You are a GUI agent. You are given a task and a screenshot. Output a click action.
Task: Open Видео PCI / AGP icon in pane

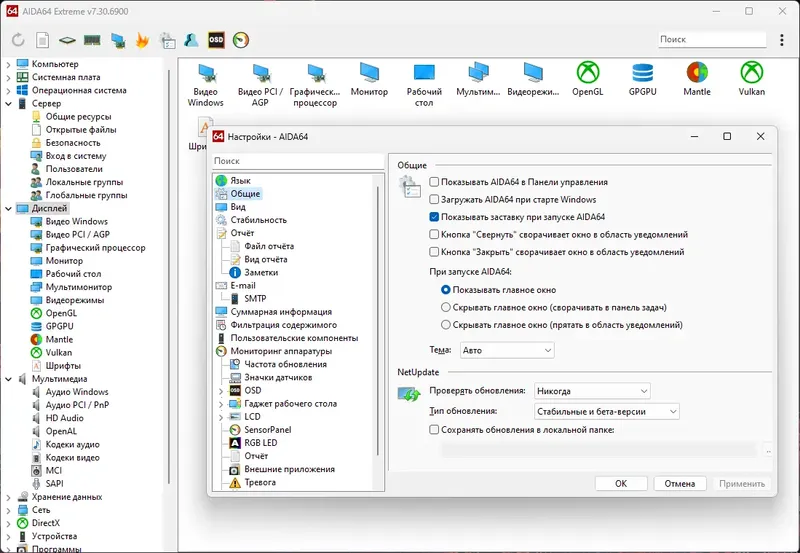(260, 84)
